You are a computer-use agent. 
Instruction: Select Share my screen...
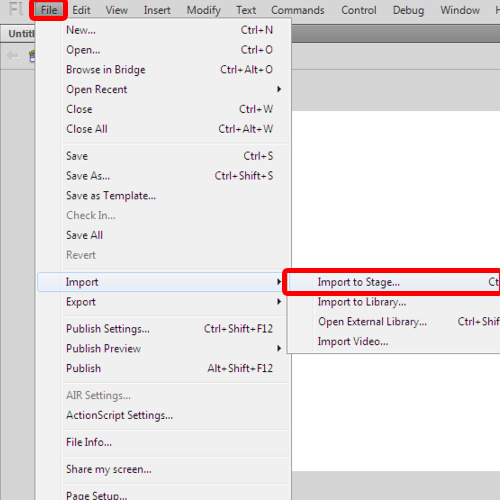163,469
